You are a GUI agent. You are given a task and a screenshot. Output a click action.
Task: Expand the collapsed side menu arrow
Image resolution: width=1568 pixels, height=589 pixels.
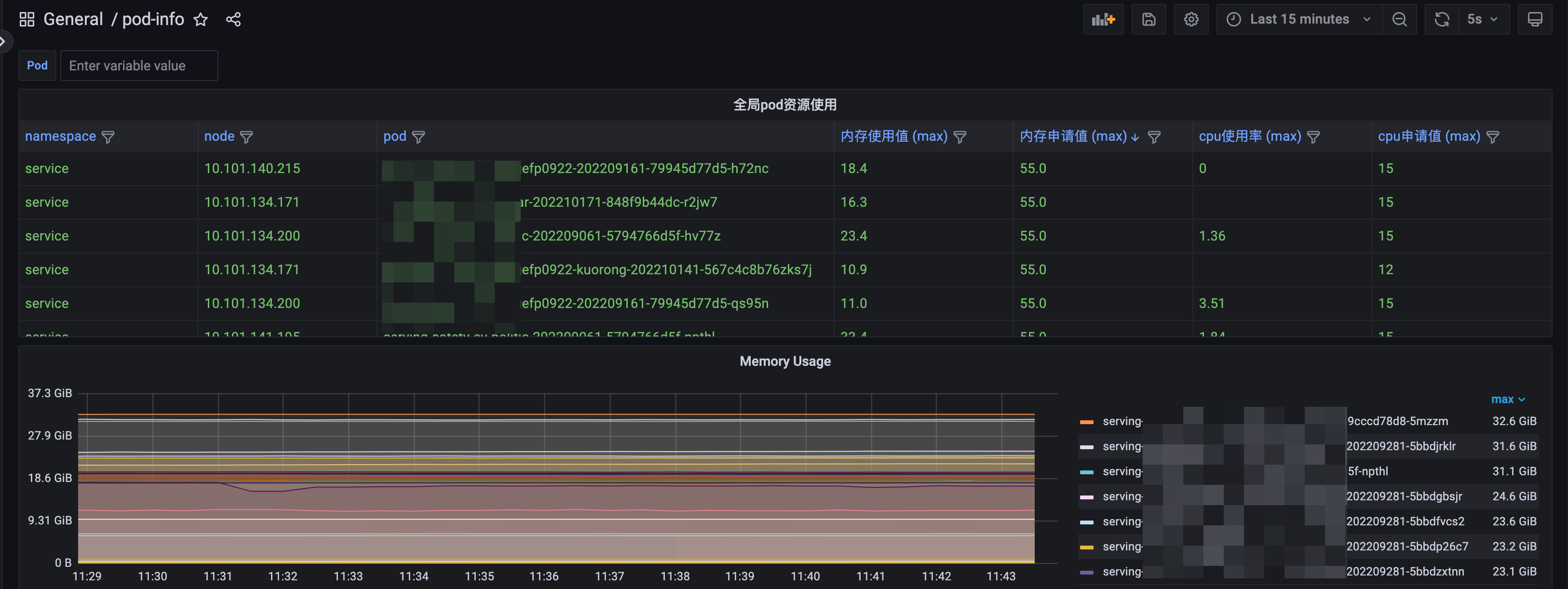click(x=4, y=41)
